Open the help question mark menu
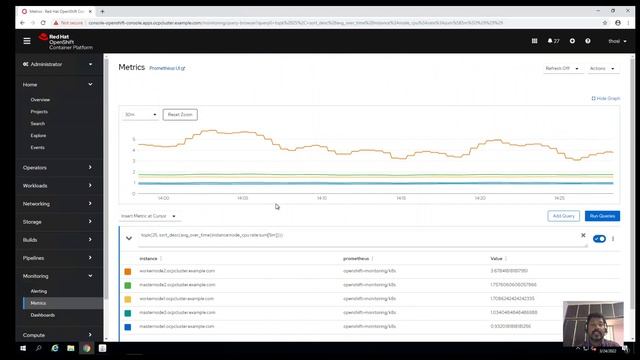This screenshot has height=360, width=640. (x=588, y=41)
